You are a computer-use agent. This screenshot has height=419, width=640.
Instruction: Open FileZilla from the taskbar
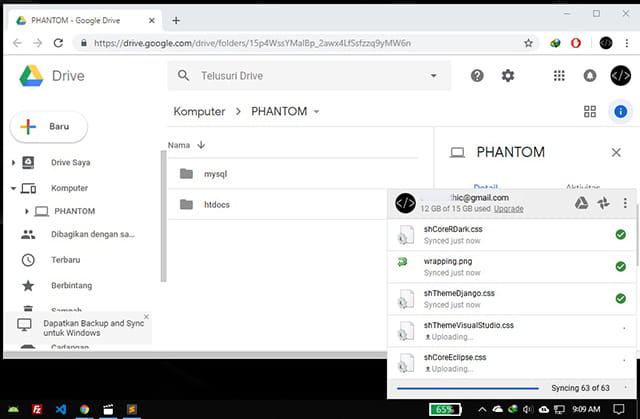[37, 409]
